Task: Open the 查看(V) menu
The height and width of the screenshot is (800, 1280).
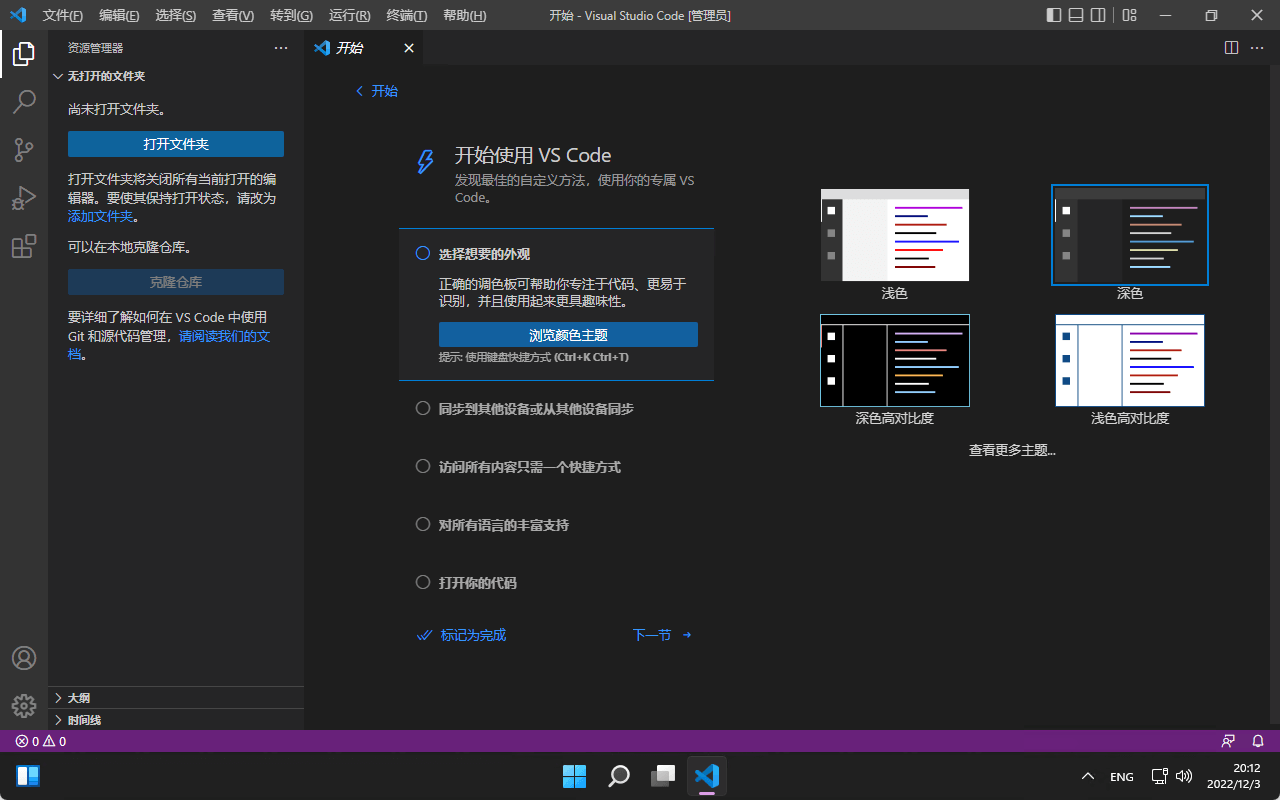Action: 233,16
